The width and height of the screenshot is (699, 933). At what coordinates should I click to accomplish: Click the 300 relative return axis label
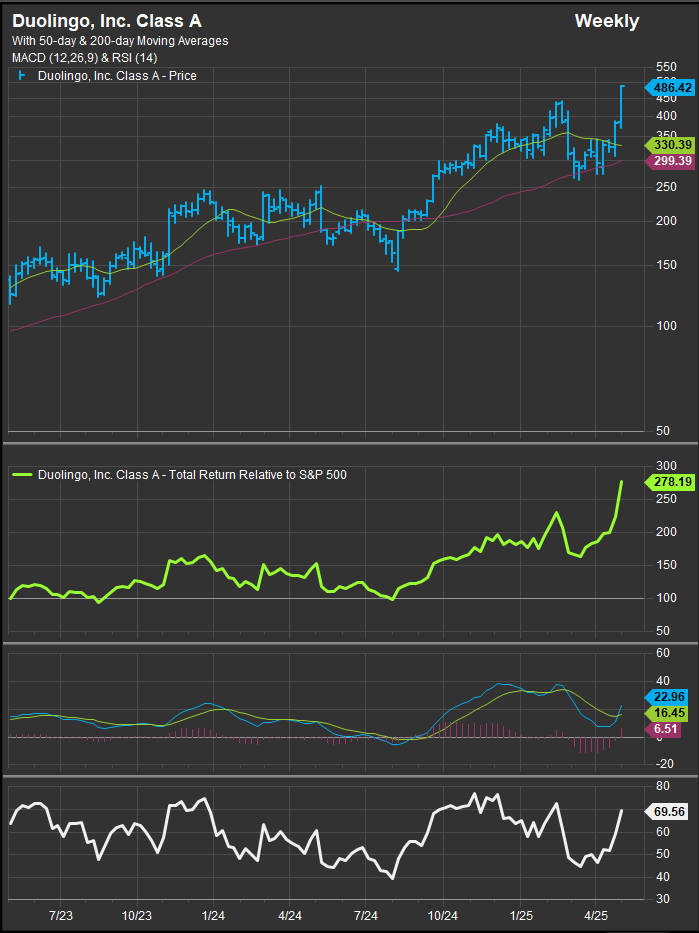(x=666, y=465)
